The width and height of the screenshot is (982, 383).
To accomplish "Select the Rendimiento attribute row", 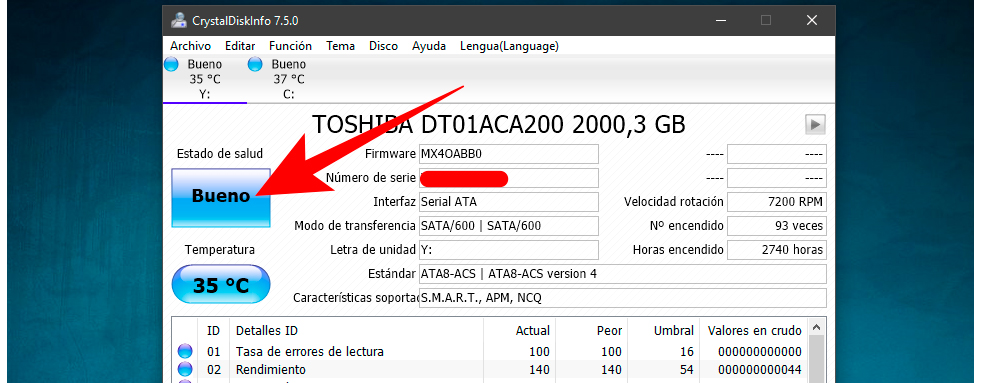I will 490,369.
